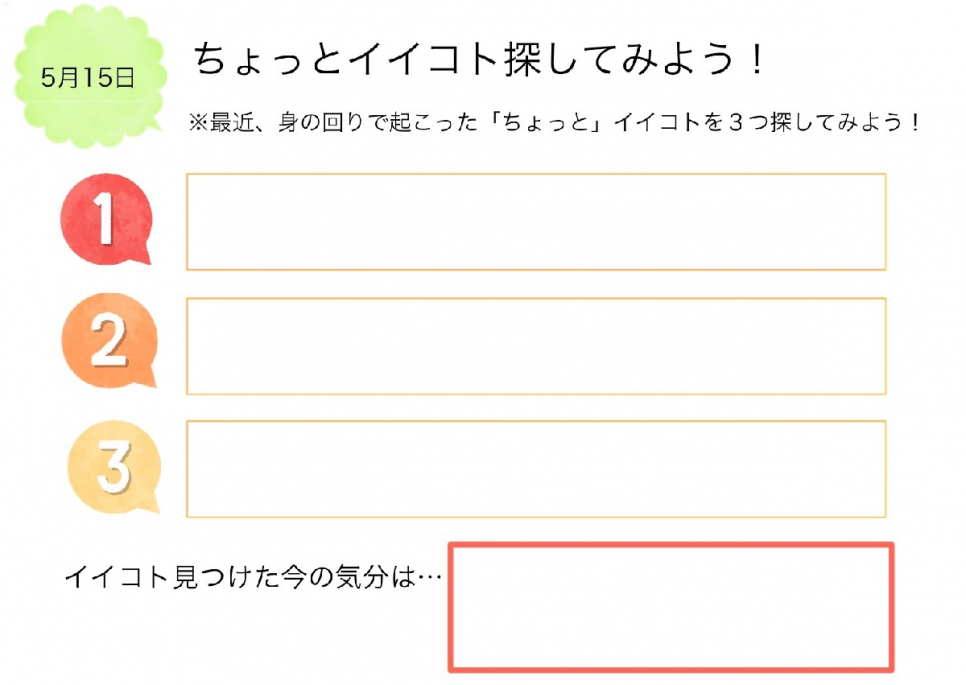Click the label イイコト見つけた今の気分は…
The width and height of the screenshot is (966, 685).
point(253,577)
